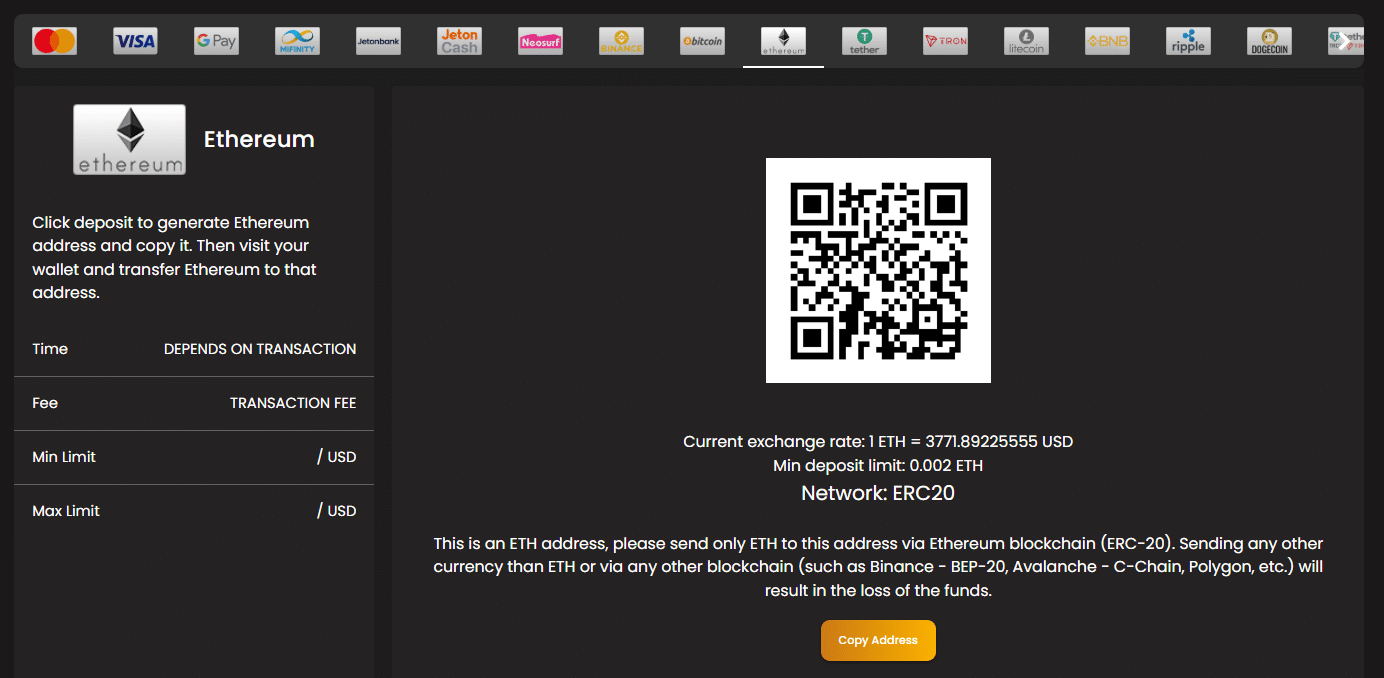Select the Jeton Cash icon
1384x678 pixels.
coord(459,40)
